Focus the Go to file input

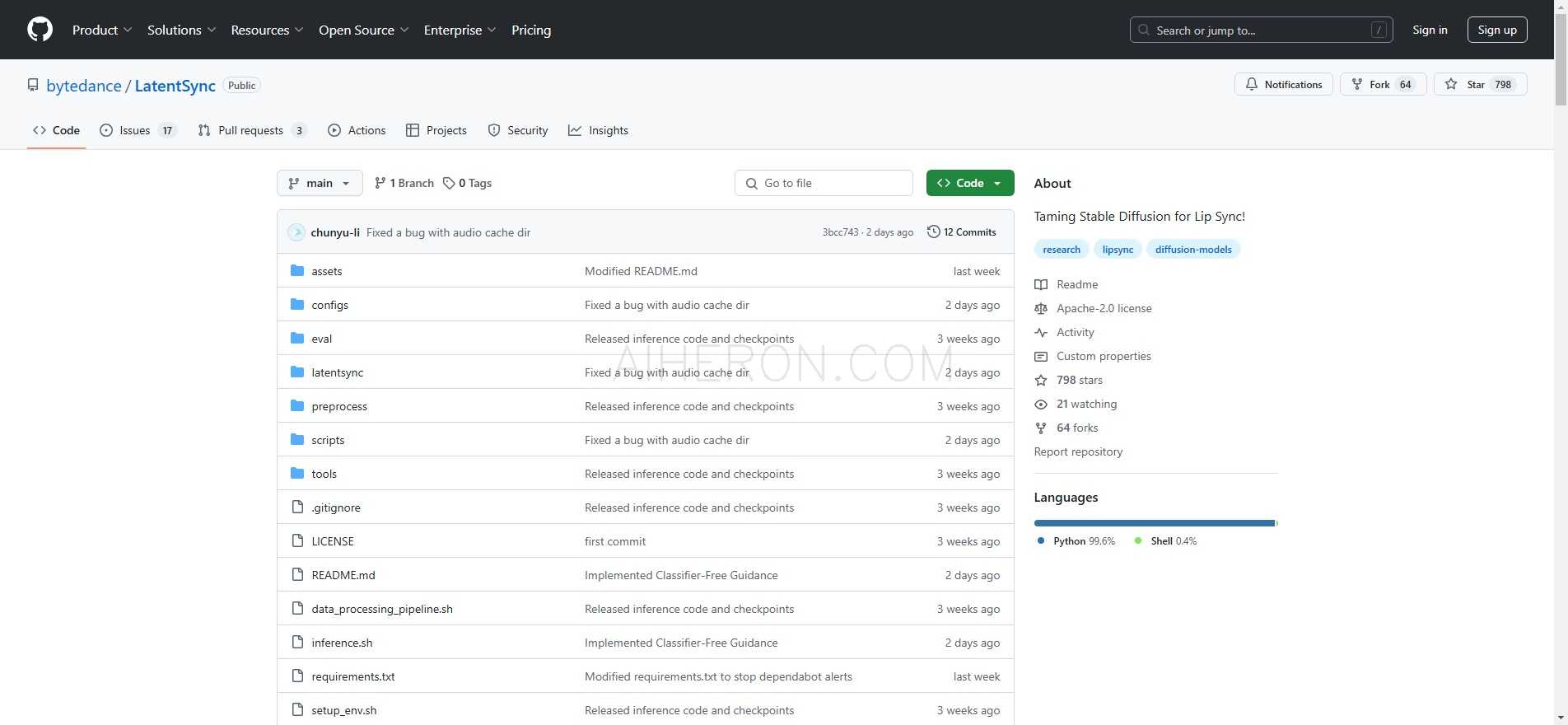[x=824, y=183]
